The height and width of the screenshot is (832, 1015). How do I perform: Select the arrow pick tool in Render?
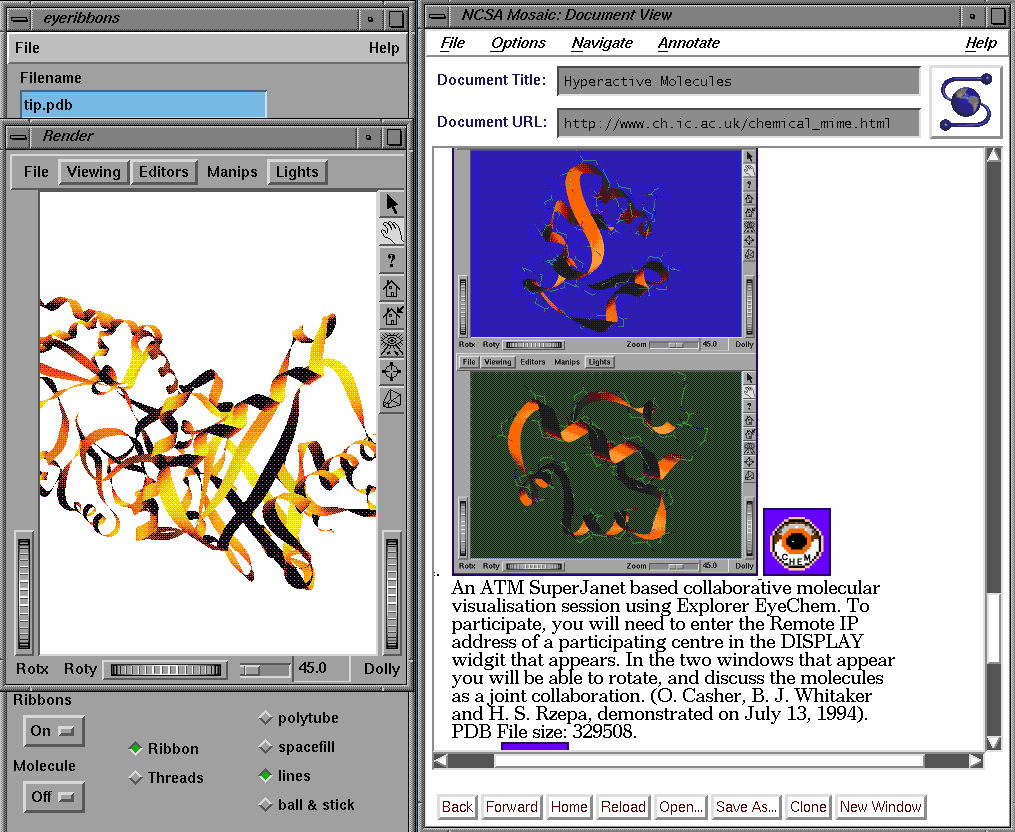[x=392, y=204]
